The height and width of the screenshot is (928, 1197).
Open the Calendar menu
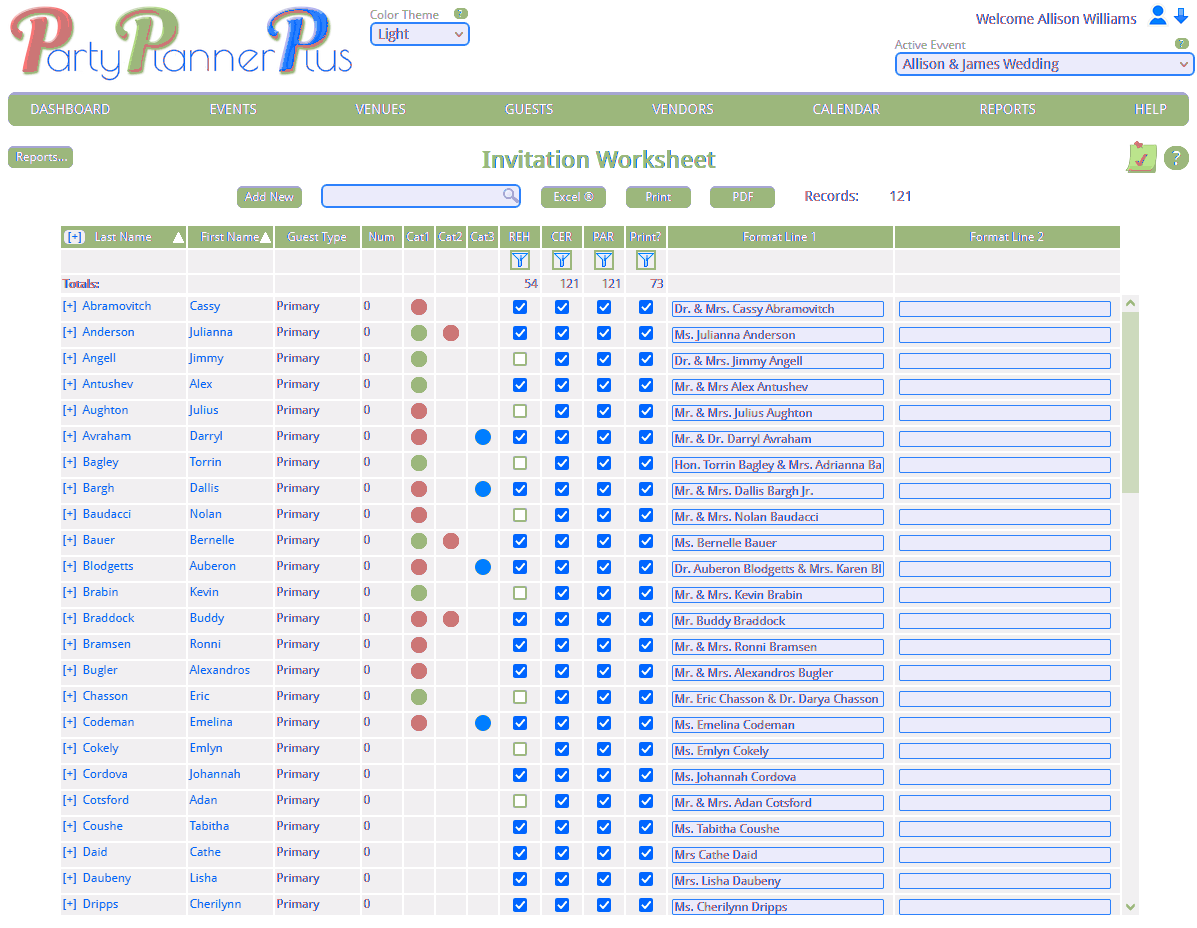pos(846,109)
